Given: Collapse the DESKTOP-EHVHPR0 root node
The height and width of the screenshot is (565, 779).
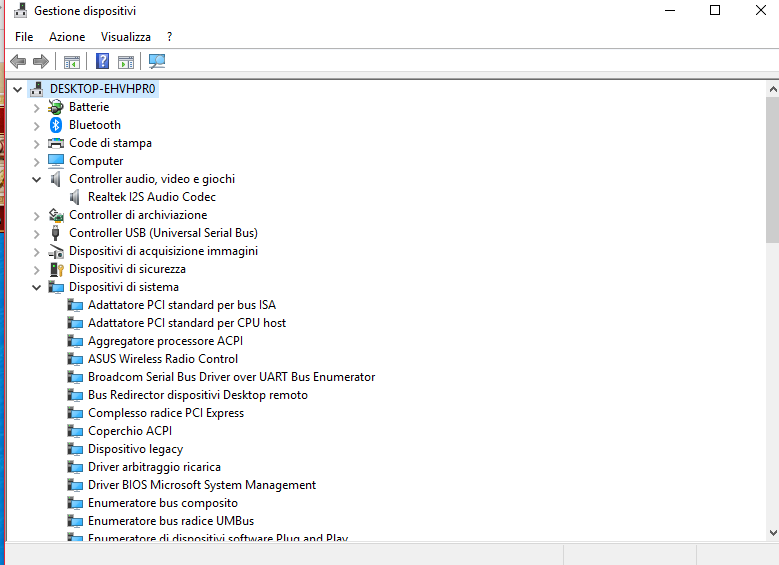Looking at the screenshot, I should coord(17,89).
